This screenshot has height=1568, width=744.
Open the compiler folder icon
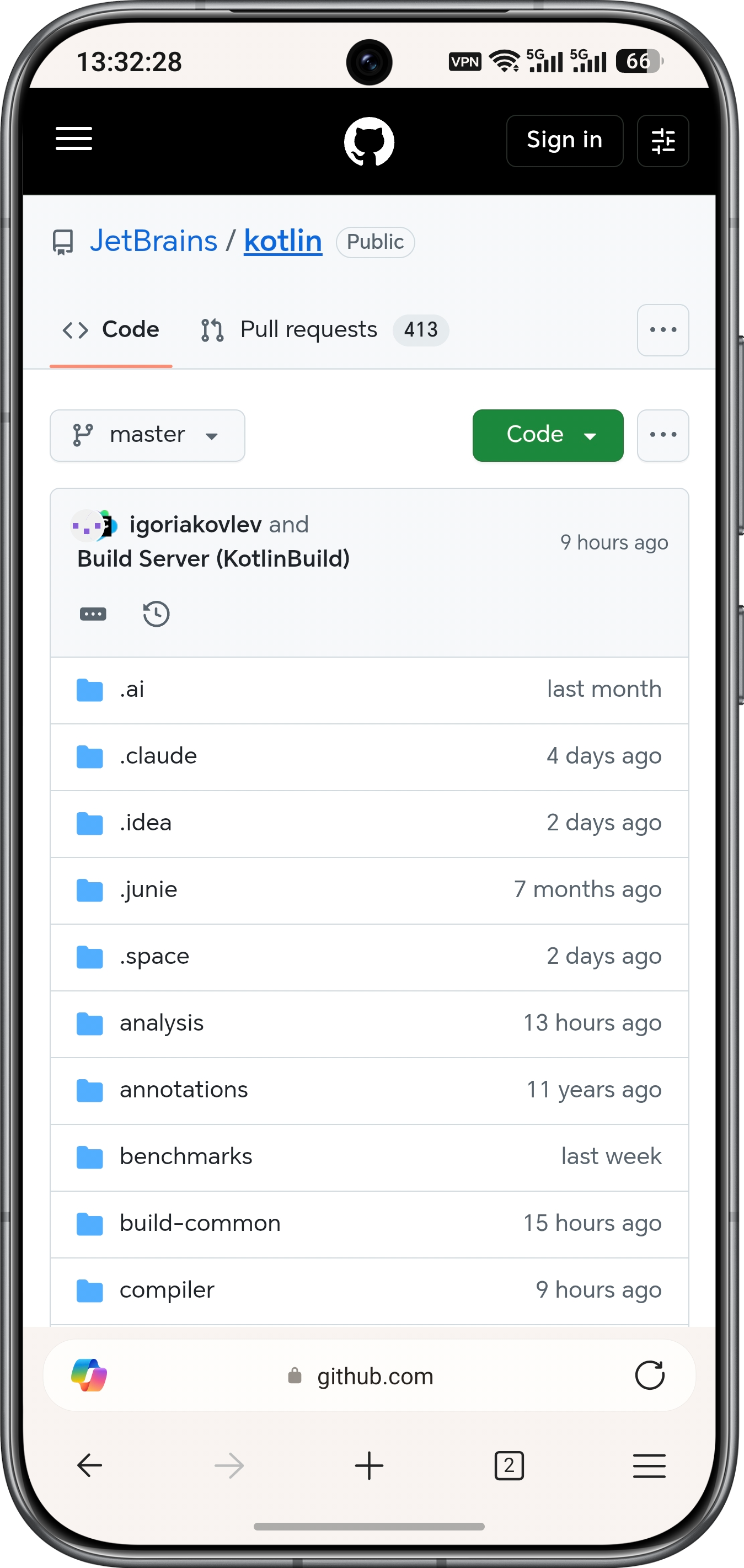(x=89, y=1291)
